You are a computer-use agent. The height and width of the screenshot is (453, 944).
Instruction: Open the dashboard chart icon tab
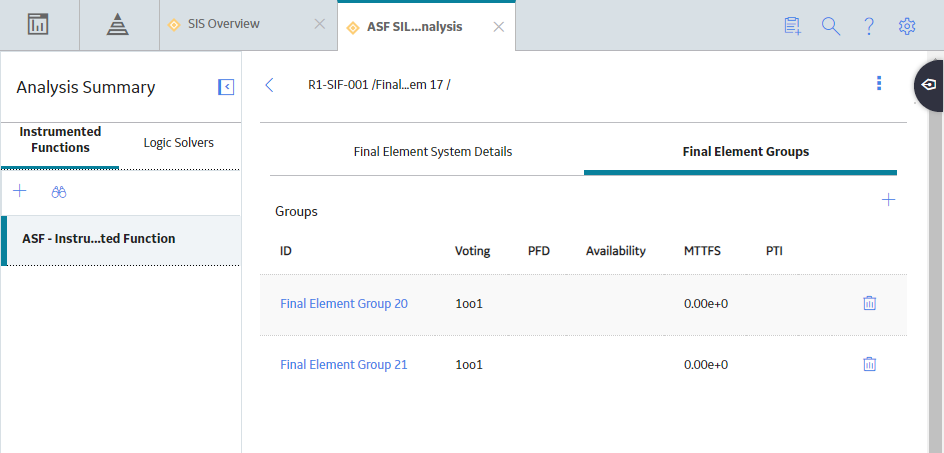point(39,25)
